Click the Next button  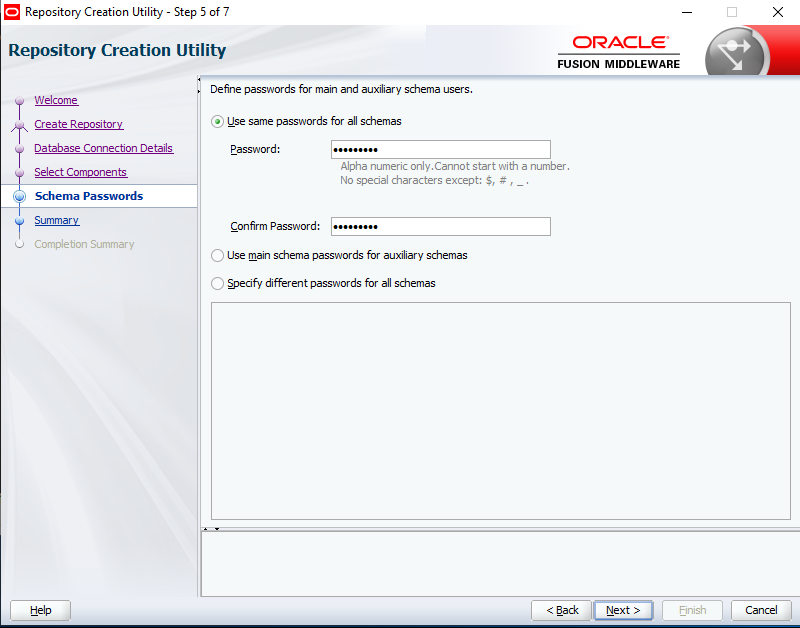tap(623, 610)
